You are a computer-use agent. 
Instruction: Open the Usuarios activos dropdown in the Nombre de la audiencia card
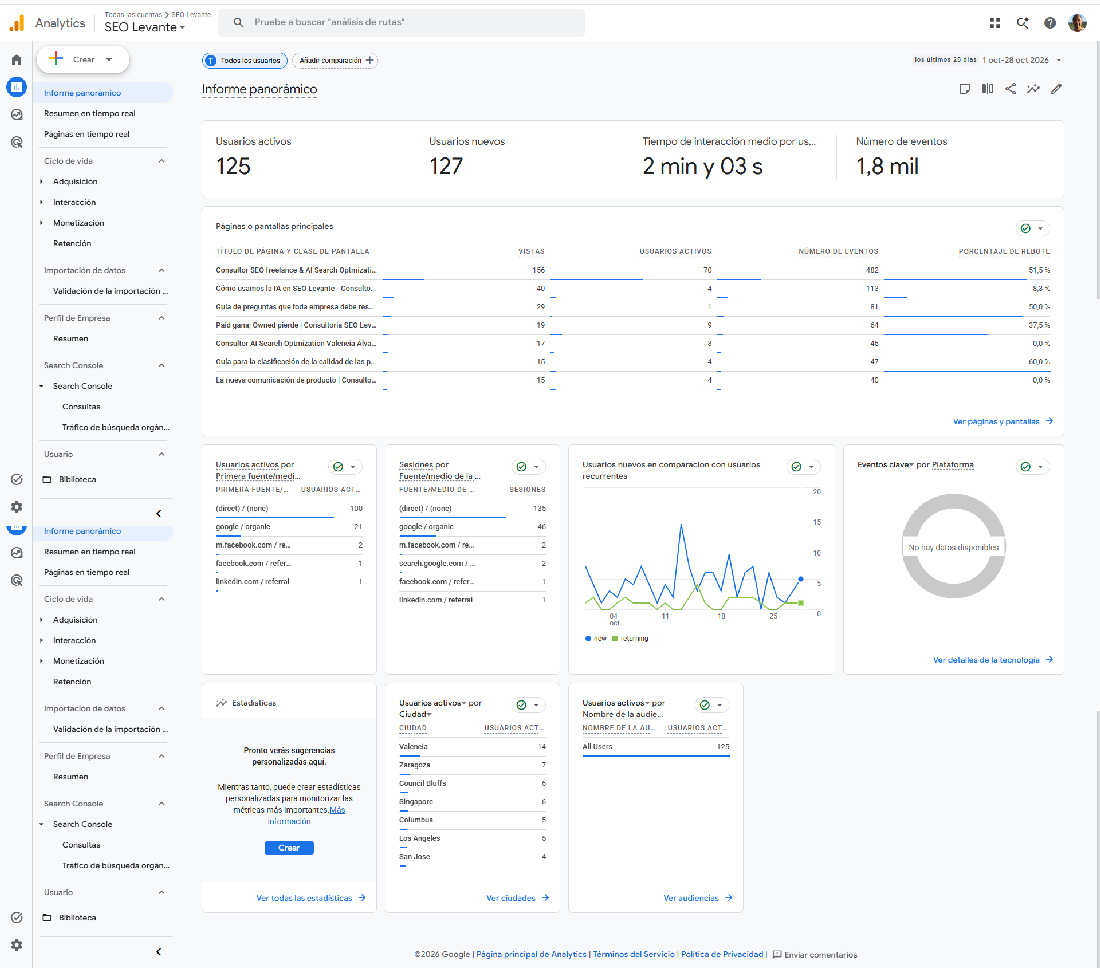click(616, 703)
